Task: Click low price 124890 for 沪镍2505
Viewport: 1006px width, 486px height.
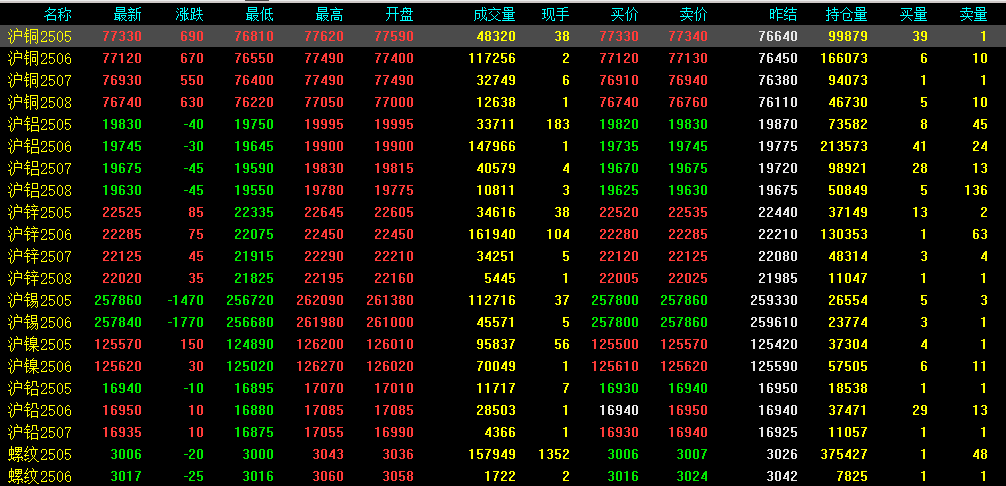Action: pos(250,344)
